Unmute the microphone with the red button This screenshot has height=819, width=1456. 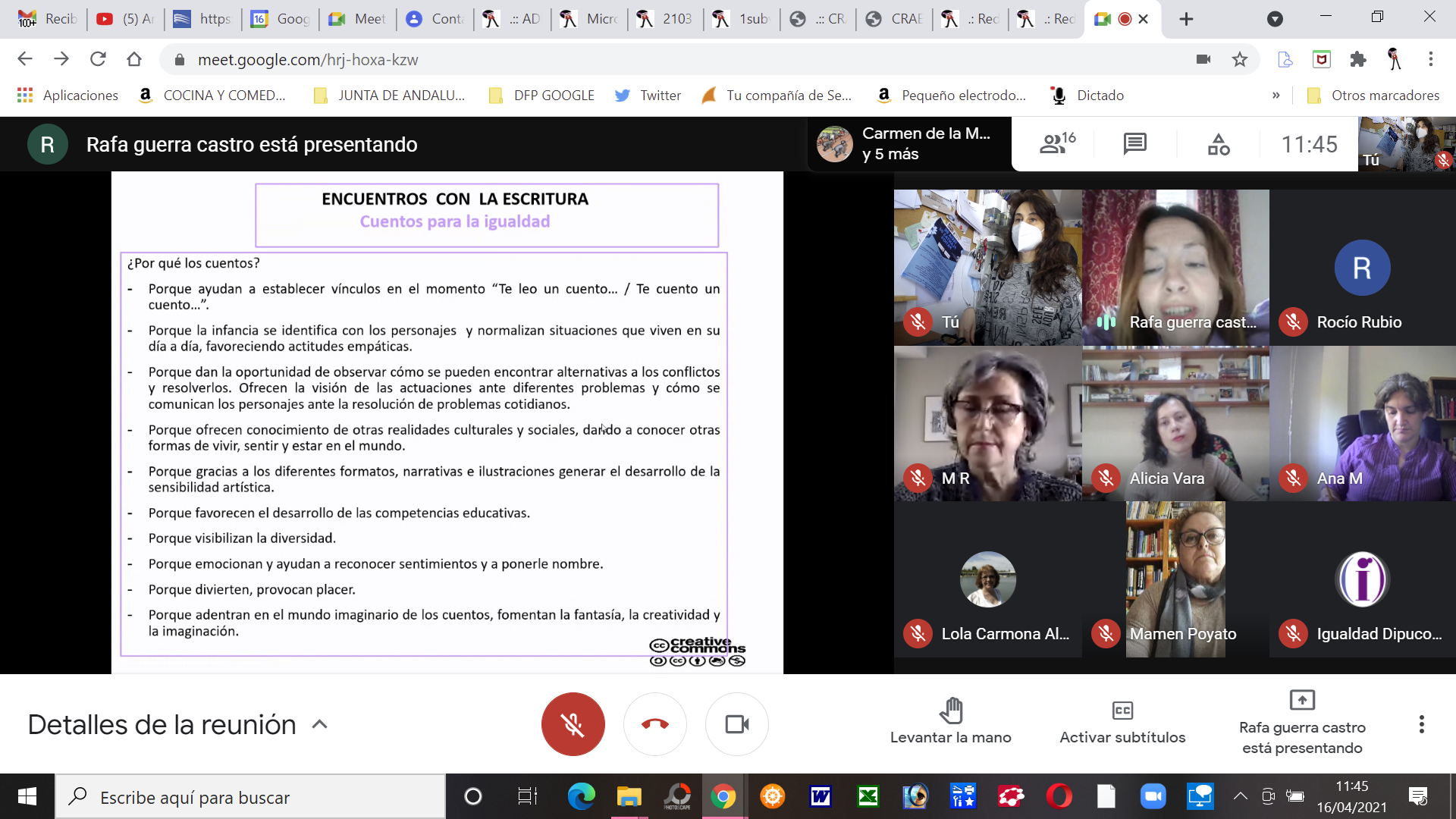(x=573, y=724)
